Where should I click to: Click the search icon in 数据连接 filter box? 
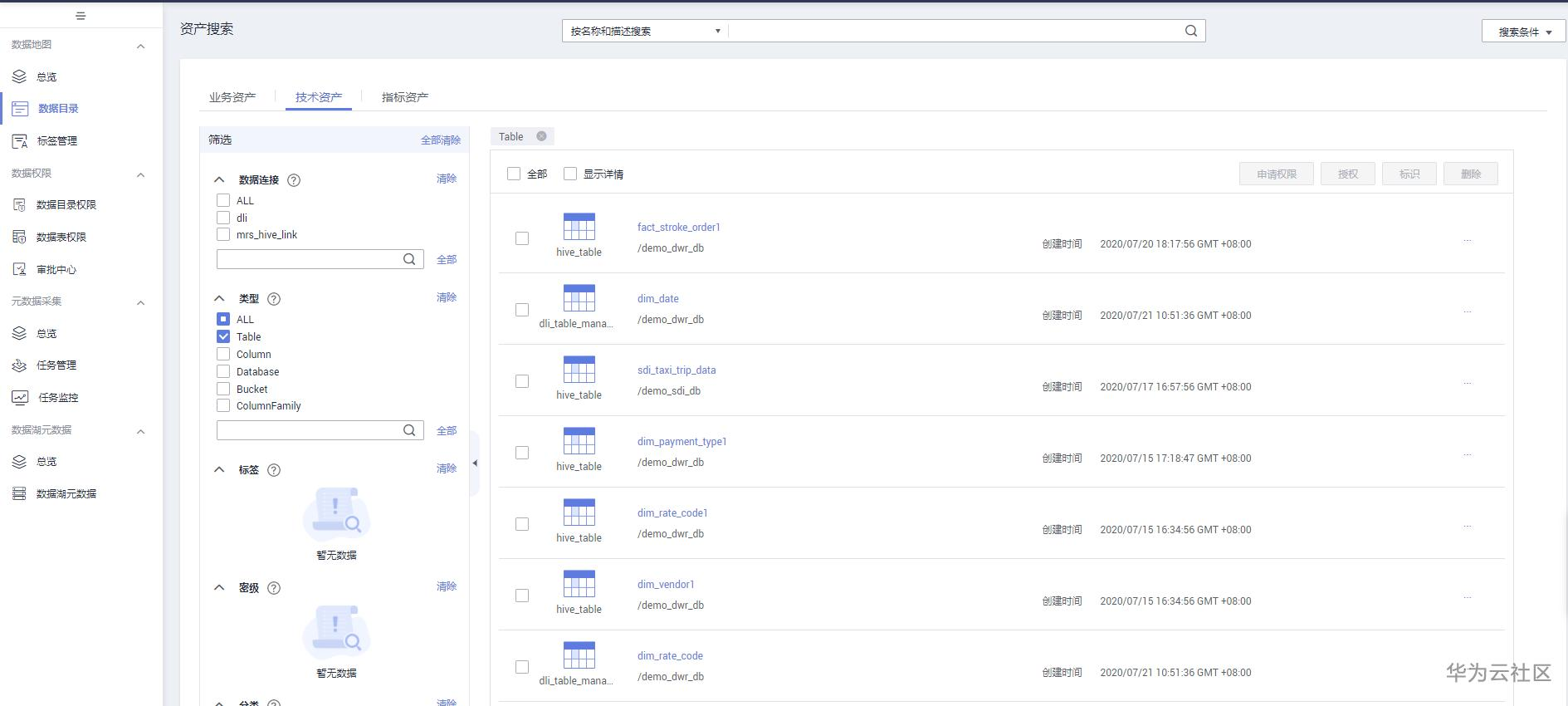tap(409, 259)
